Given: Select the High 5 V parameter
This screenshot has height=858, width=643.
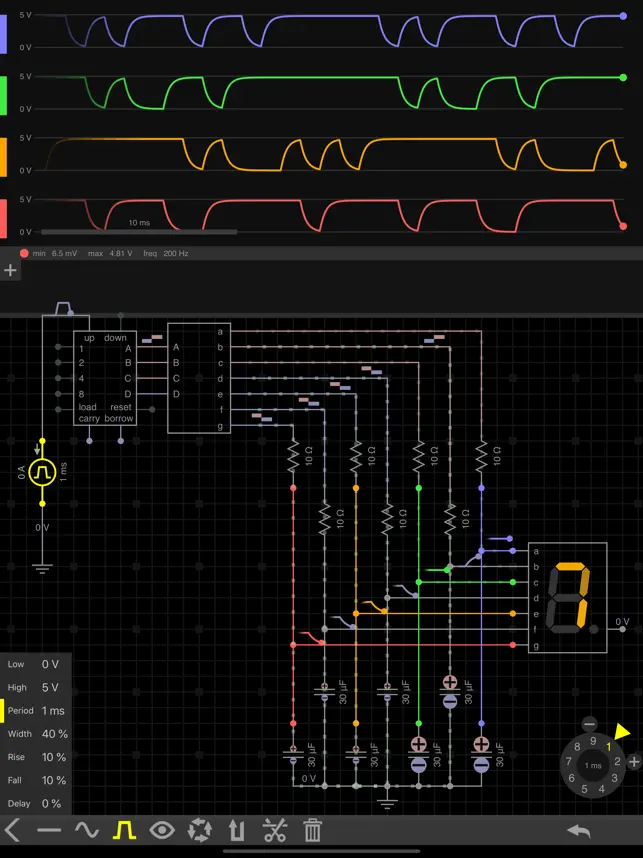Looking at the screenshot, I should [x=35, y=688].
